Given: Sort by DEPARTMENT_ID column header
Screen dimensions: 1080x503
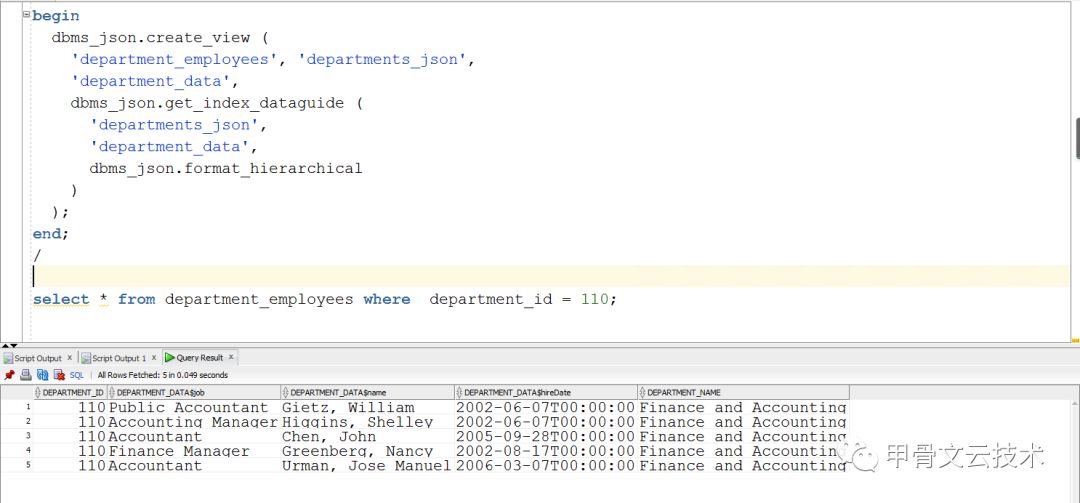Looking at the screenshot, I should pyautogui.click(x=72, y=393).
